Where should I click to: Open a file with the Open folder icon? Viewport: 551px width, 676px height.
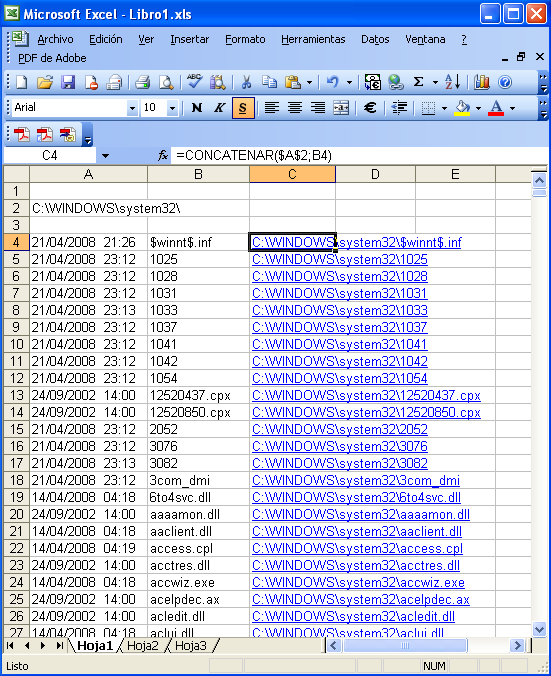[x=45, y=82]
